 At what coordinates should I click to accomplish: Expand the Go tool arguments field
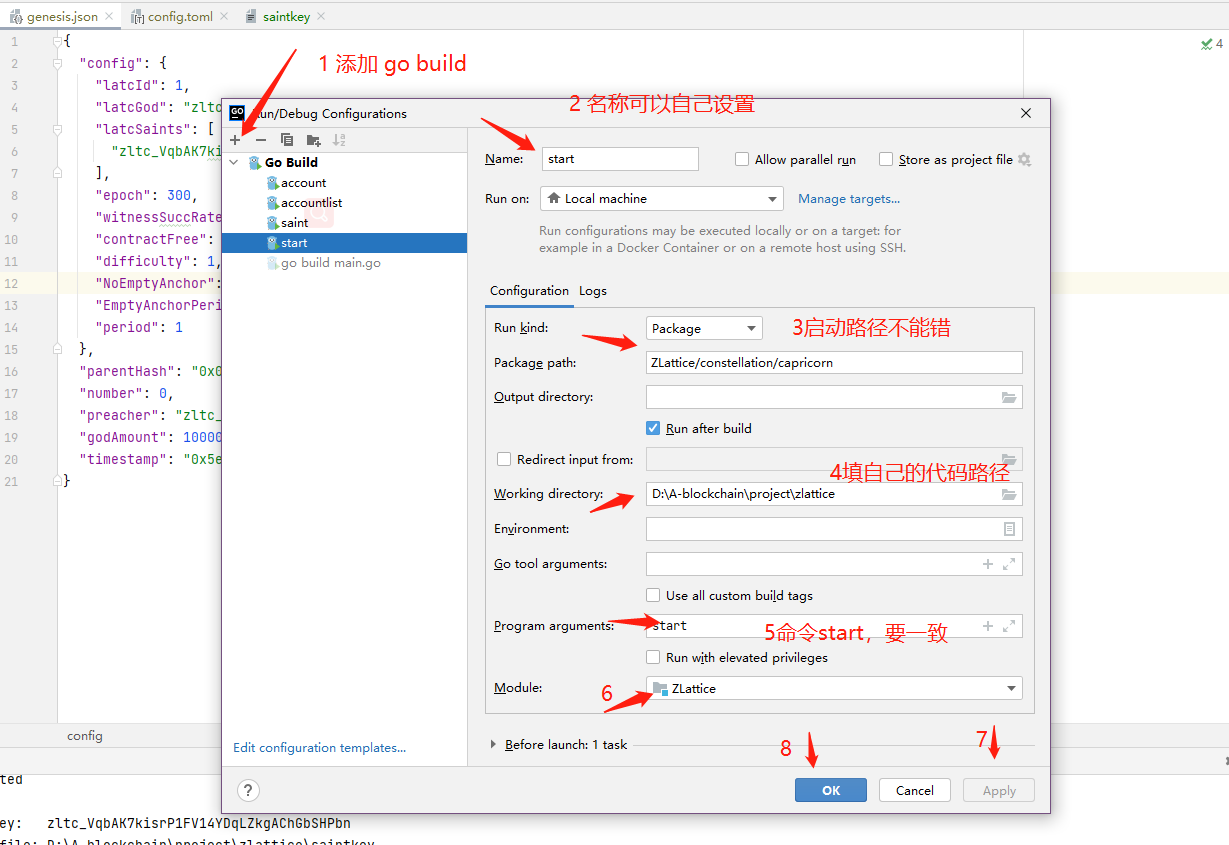[1009, 564]
